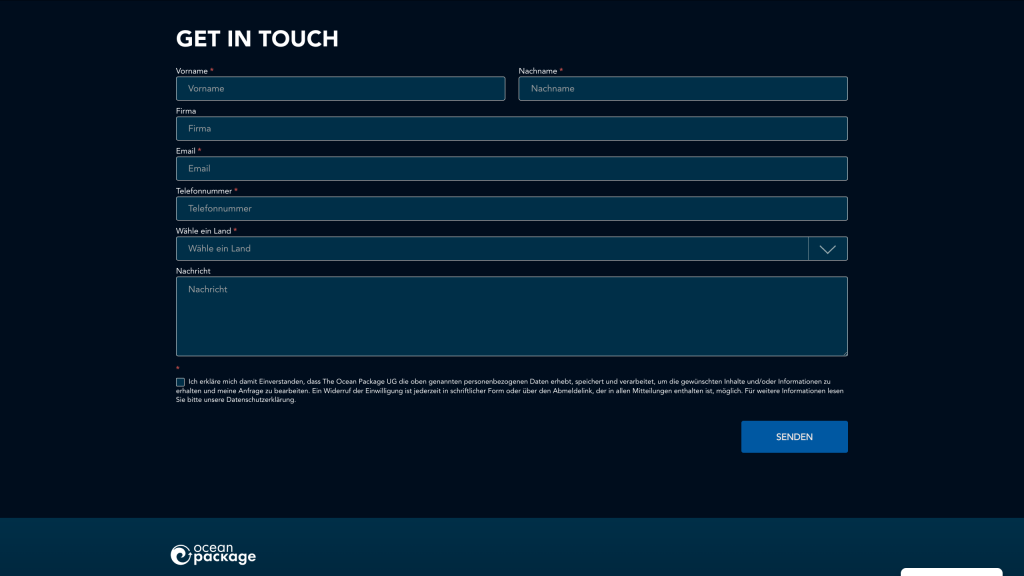Click the Nachname input field
This screenshot has height=576, width=1024.
(683, 89)
